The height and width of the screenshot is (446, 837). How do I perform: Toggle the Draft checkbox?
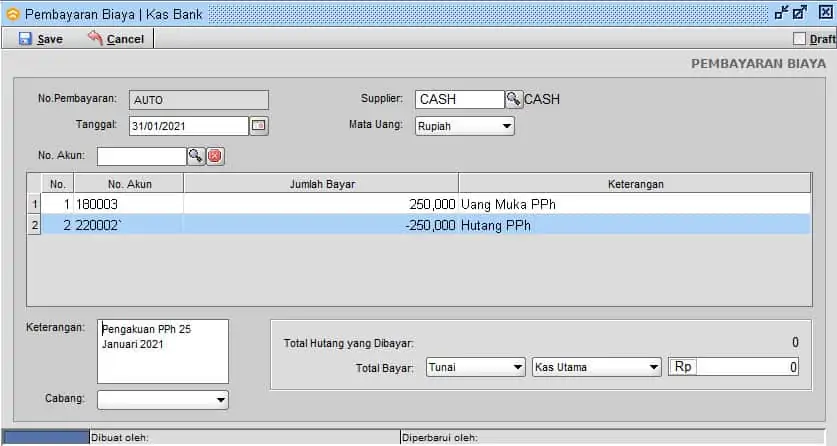pos(799,39)
